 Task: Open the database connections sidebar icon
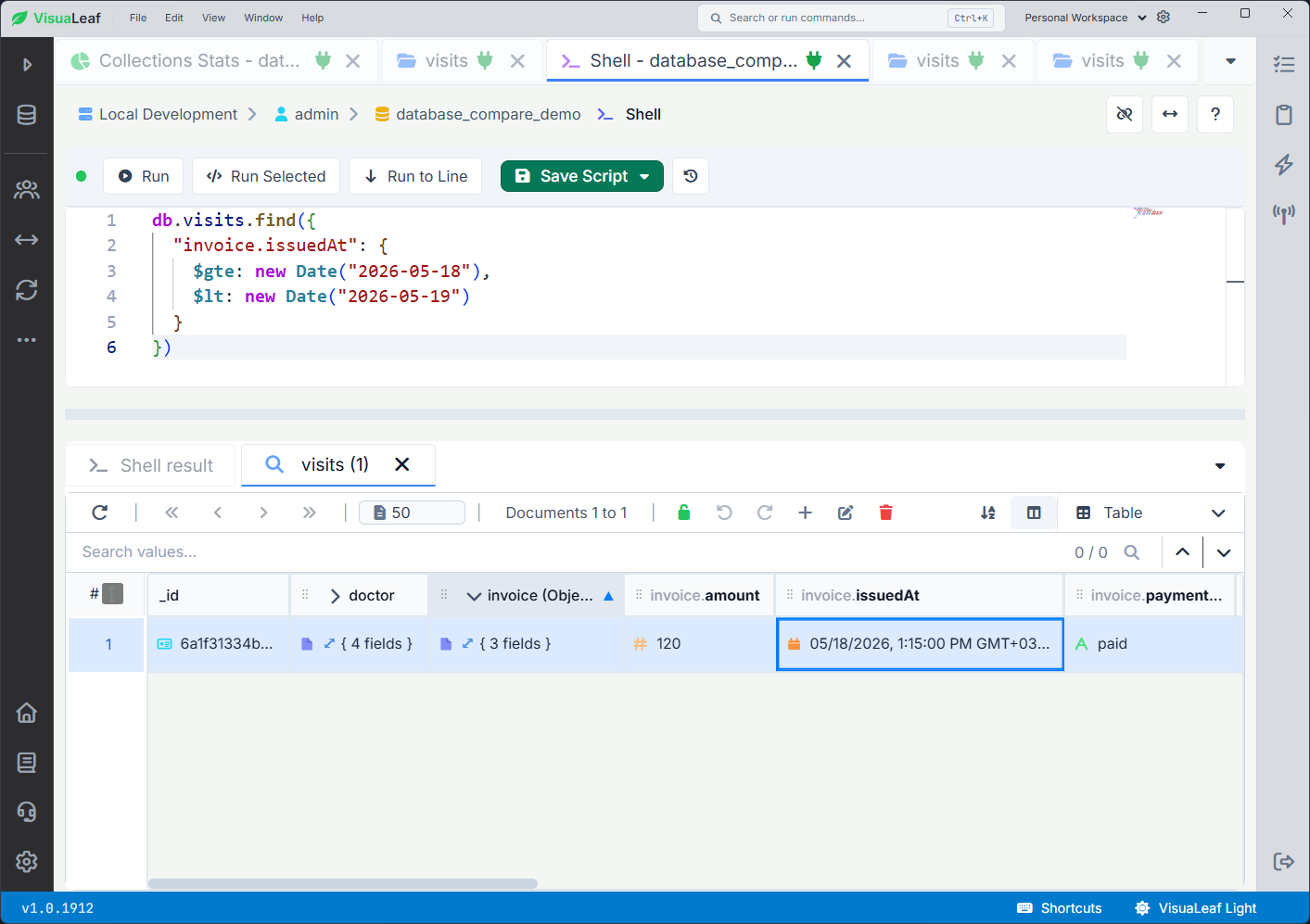[x=27, y=114]
